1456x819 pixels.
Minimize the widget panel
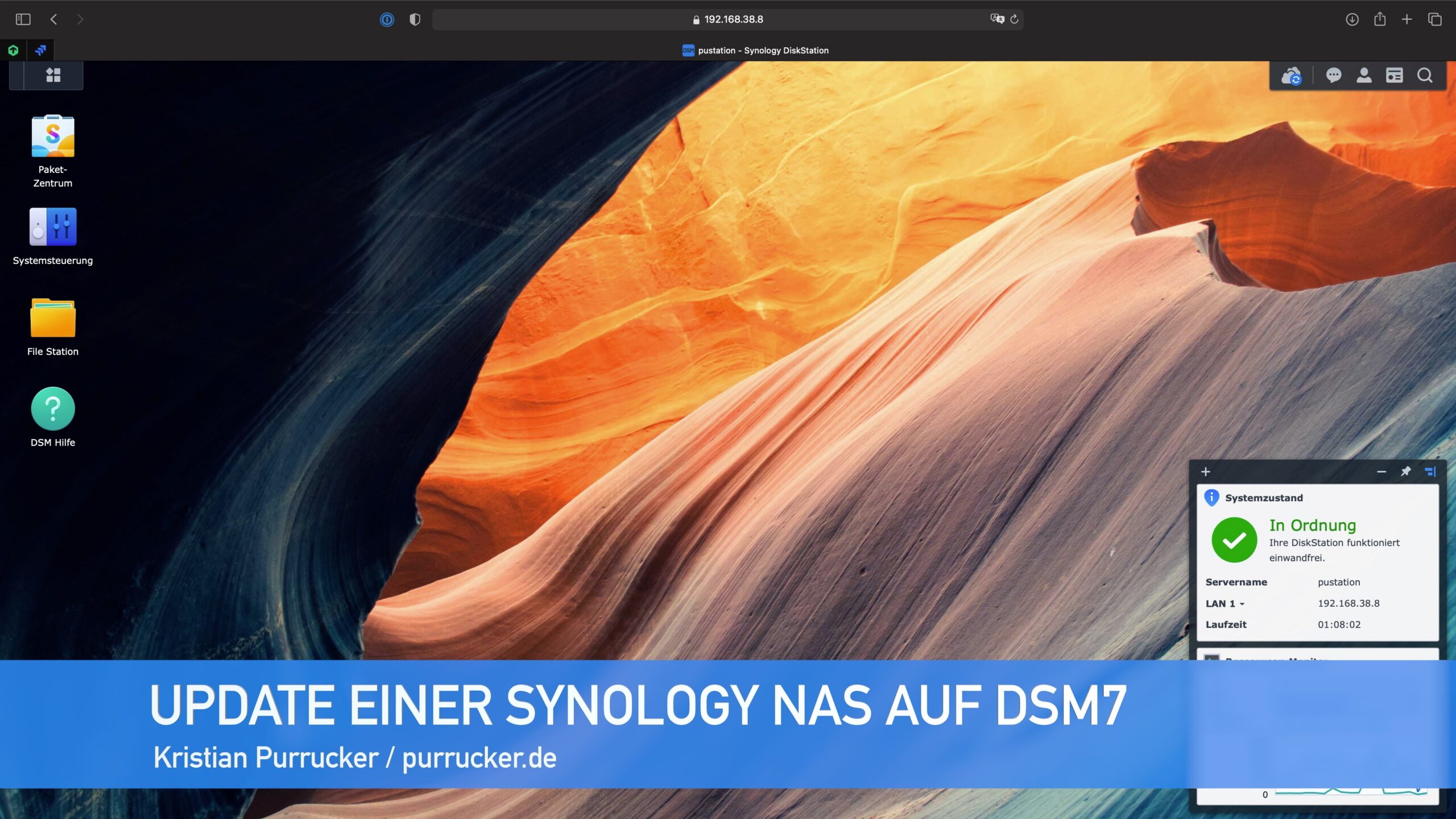tap(1381, 471)
